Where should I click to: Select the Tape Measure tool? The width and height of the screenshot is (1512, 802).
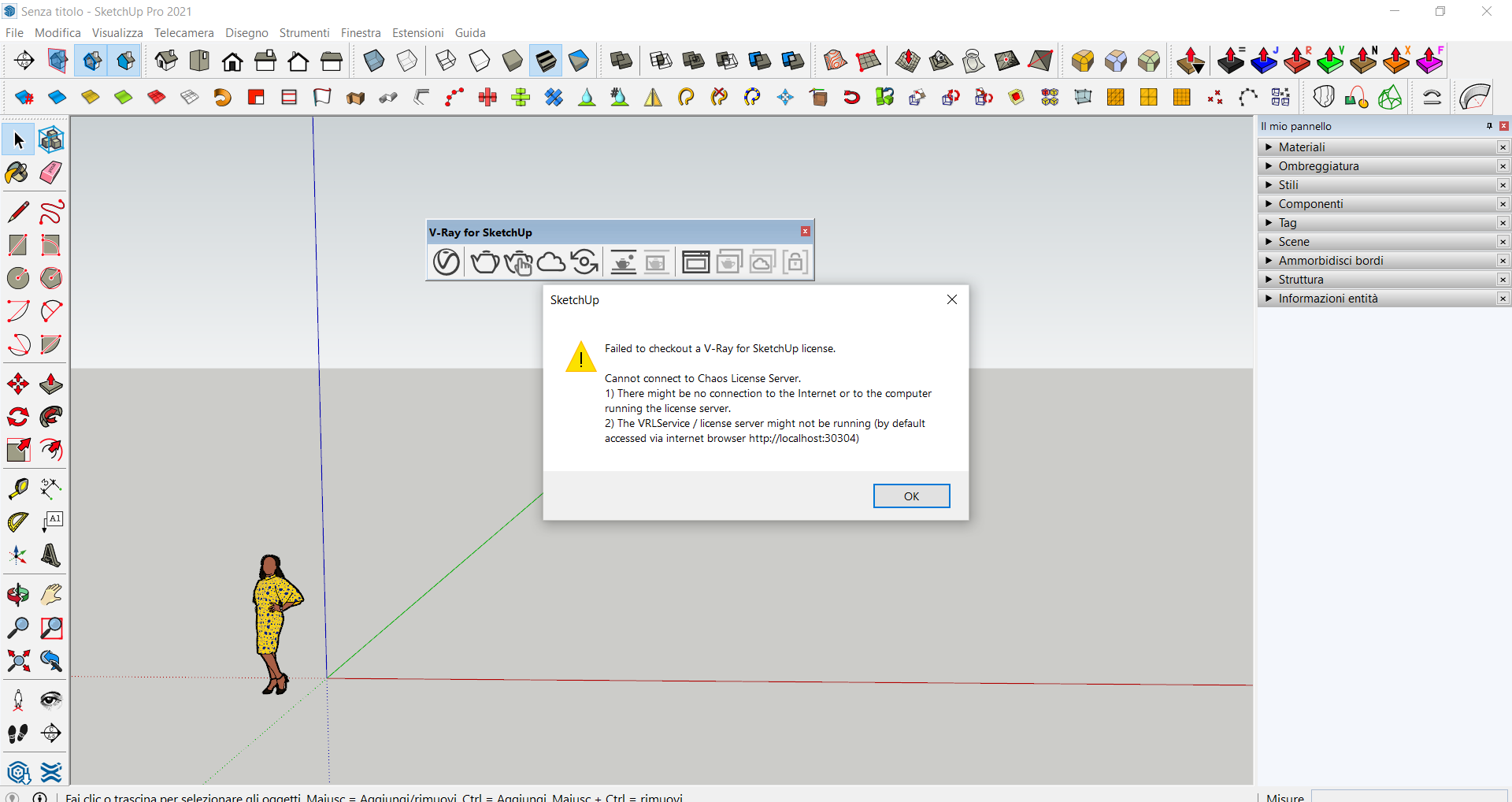coord(18,489)
